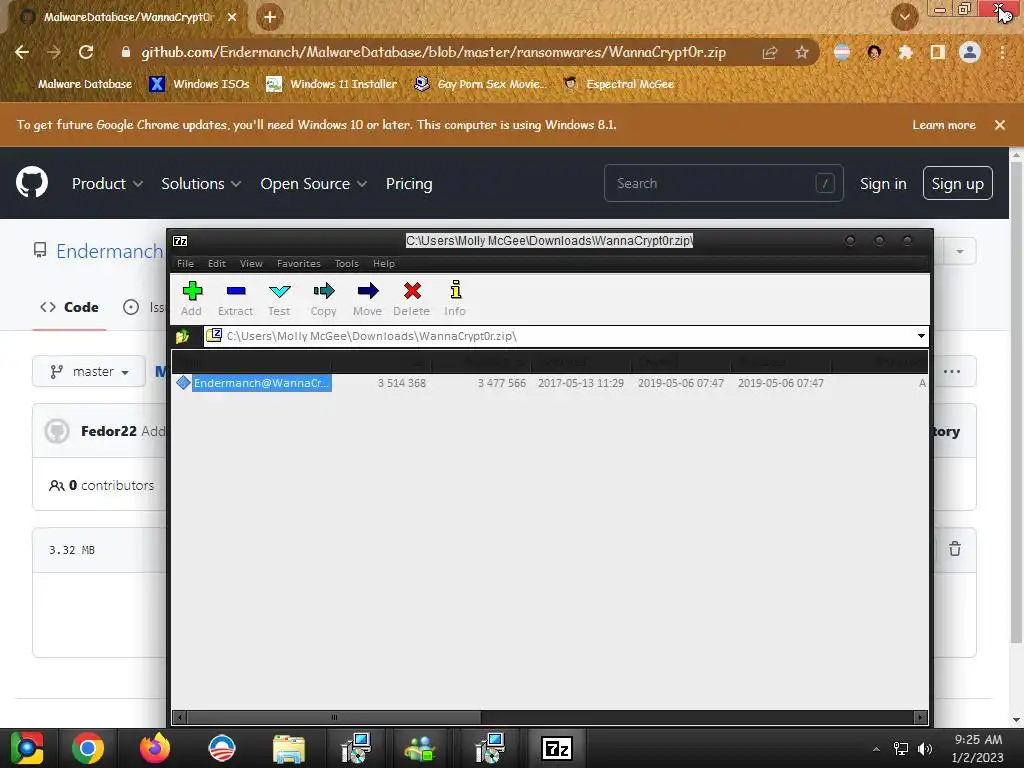This screenshot has height=768, width=1024.
Task: Open Chrome three-dot menu
Action: point(1002,52)
